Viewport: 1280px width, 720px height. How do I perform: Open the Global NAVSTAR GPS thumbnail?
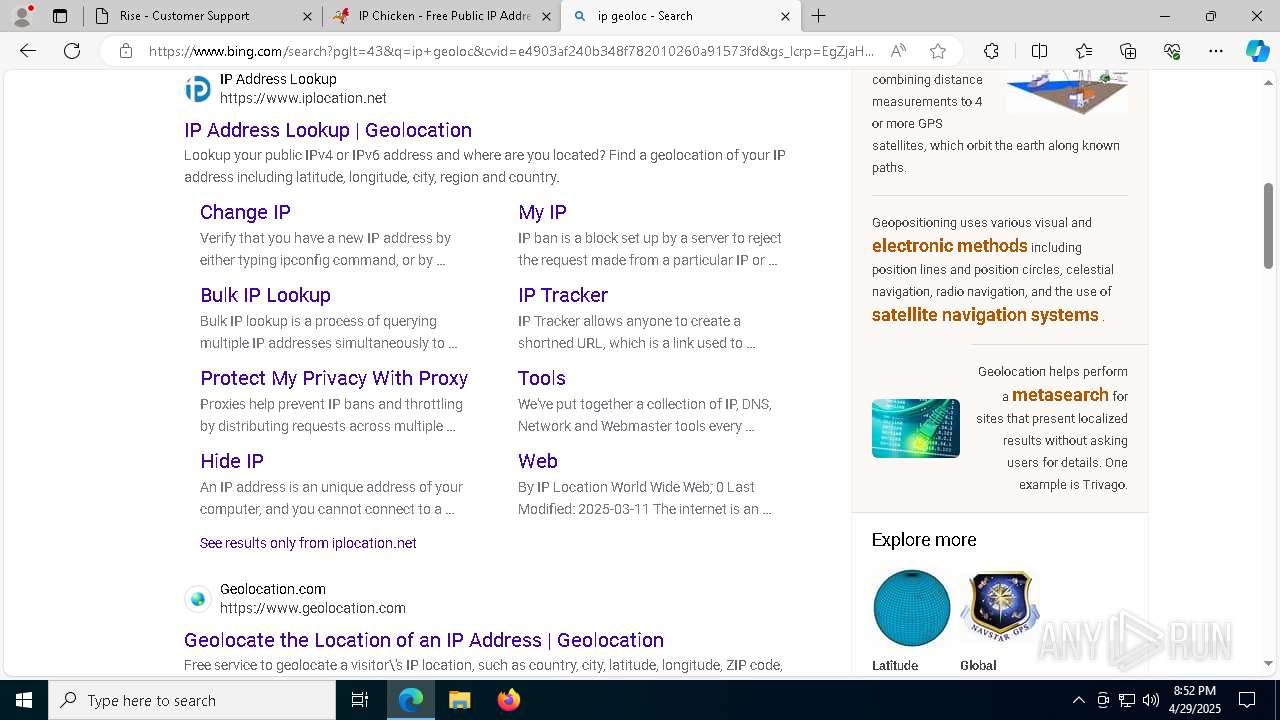click(x=999, y=608)
